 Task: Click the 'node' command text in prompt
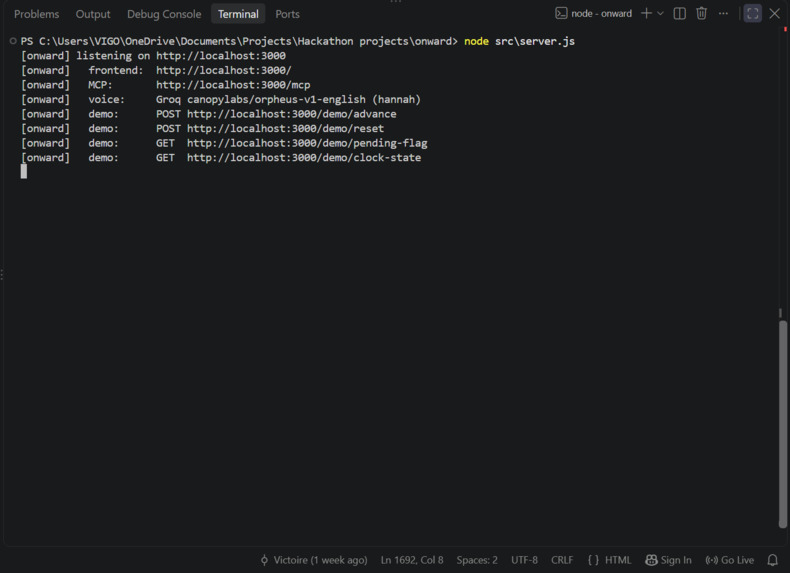476,41
